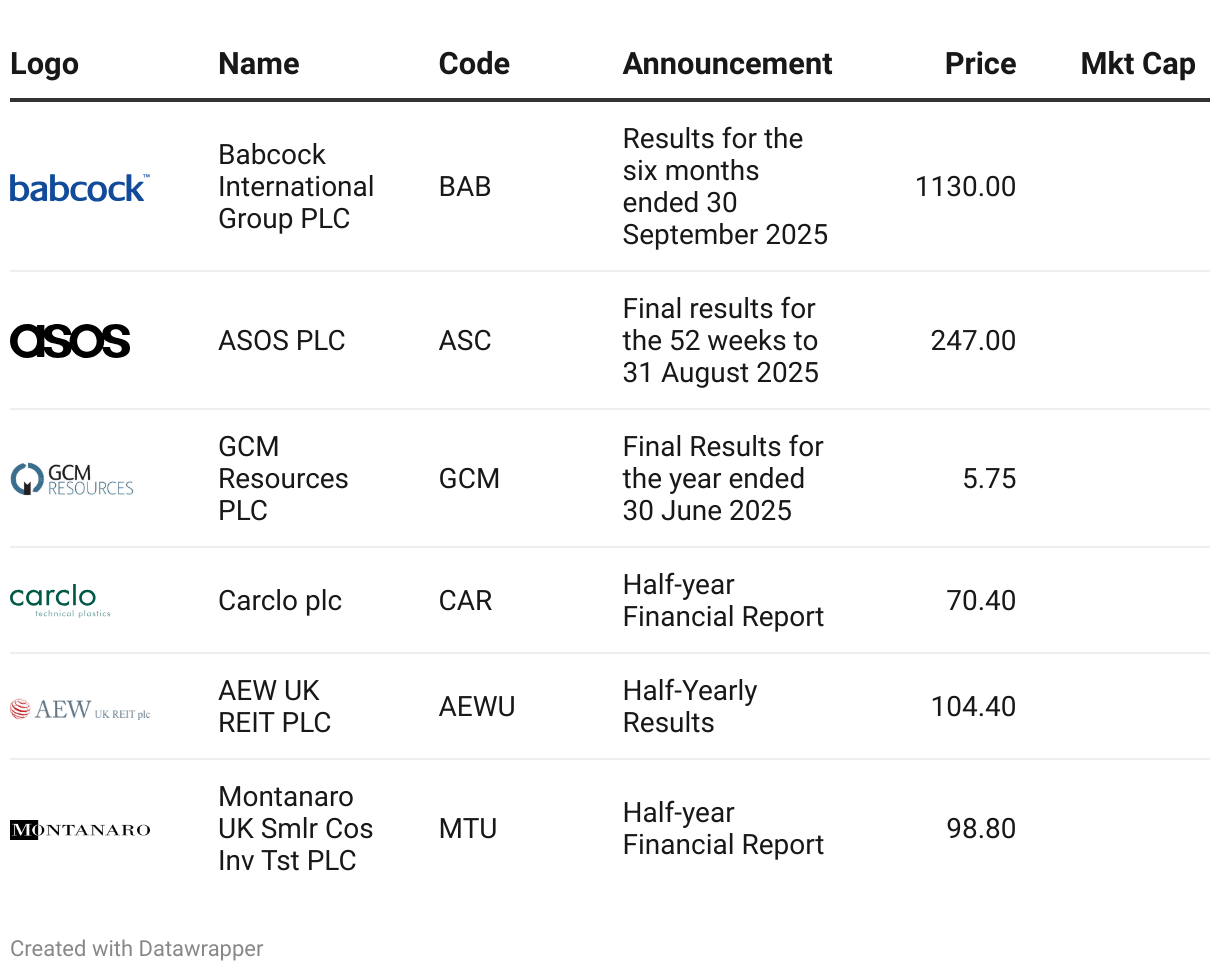Sort table by Price header
This screenshot has height=972, width=1220.
pos(980,64)
